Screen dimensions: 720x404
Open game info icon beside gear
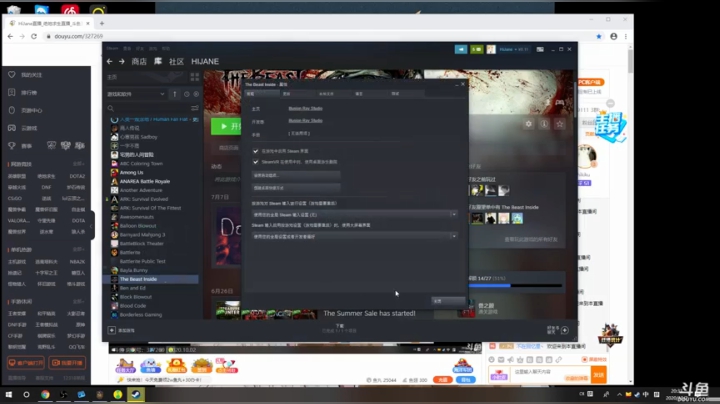[544, 124]
